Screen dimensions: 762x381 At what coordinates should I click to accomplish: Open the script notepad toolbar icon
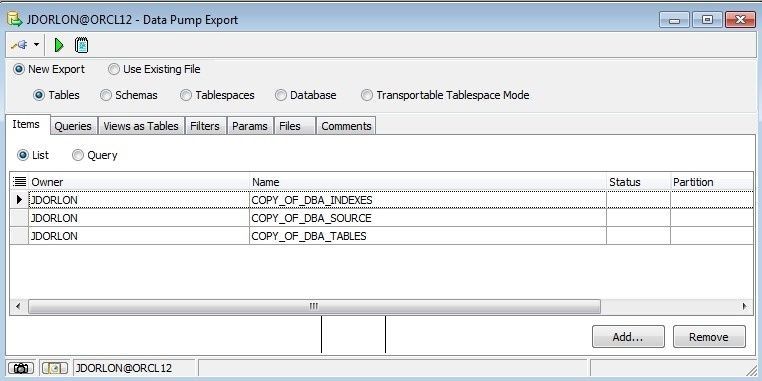[82, 45]
